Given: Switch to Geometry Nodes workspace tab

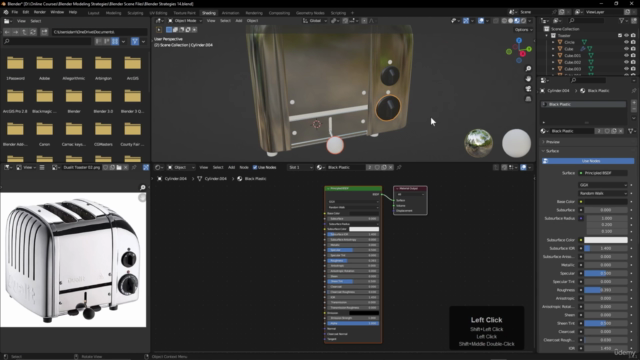Looking at the screenshot, I should (x=310, y=13).
